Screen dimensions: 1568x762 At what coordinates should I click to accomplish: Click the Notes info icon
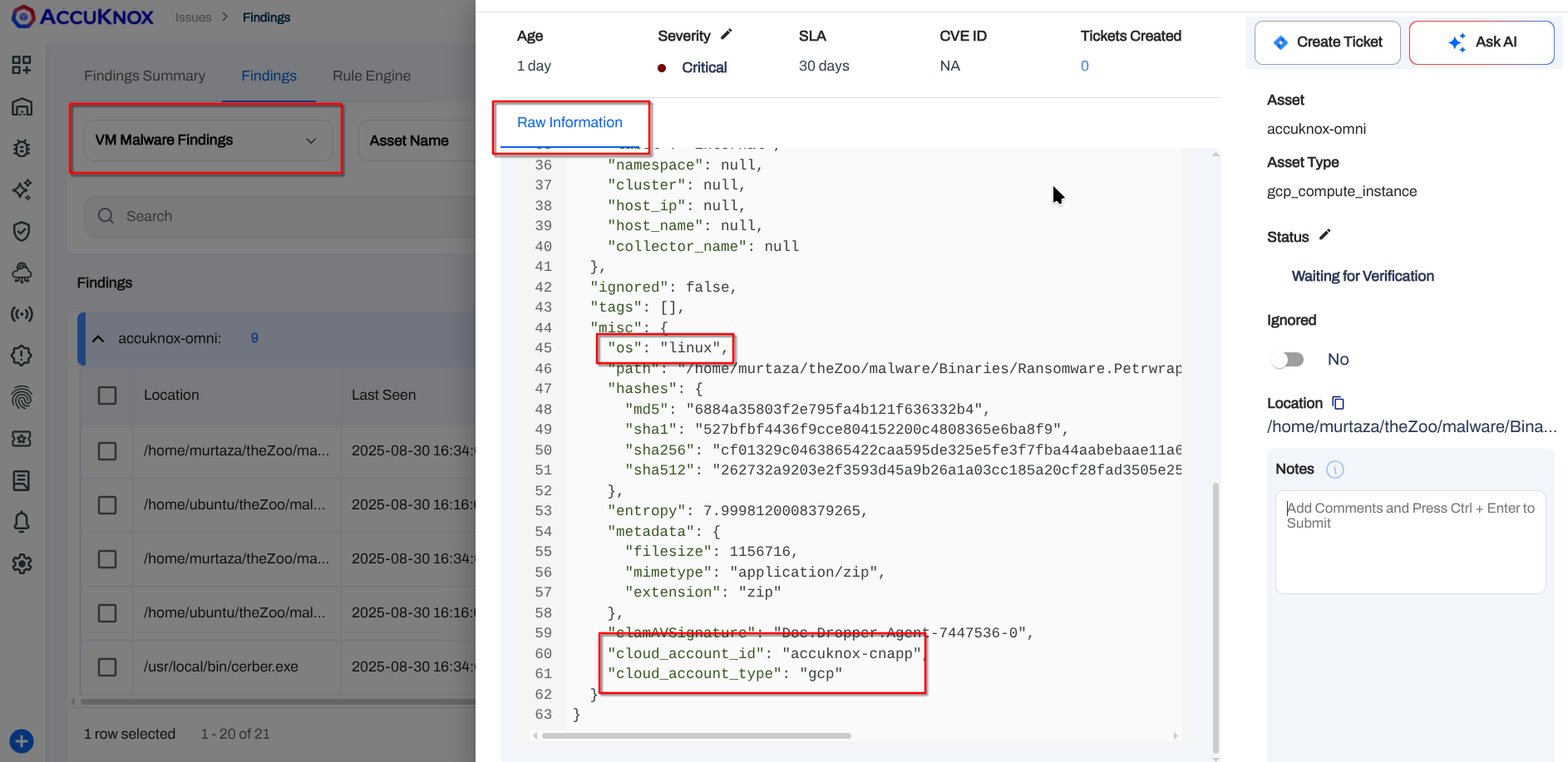(1334, 469)
